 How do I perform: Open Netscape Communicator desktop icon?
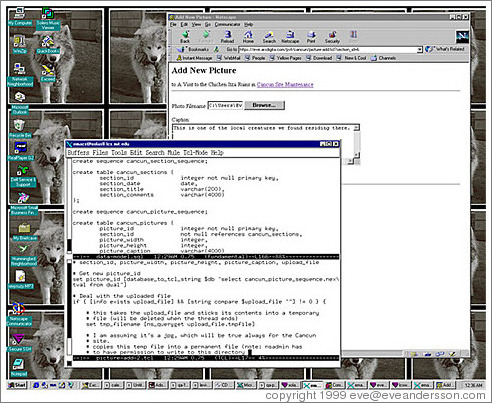(19, 314)
